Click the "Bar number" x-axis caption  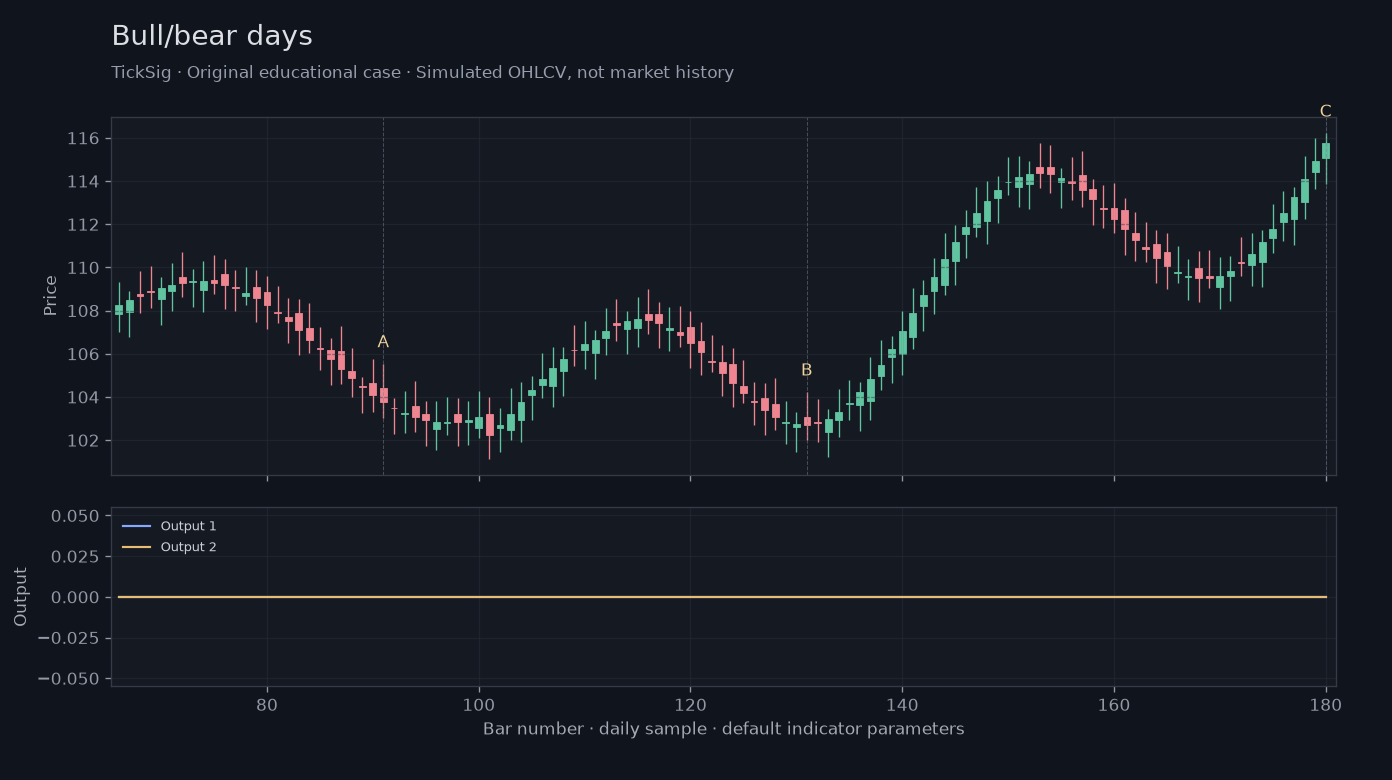(724, 729)
